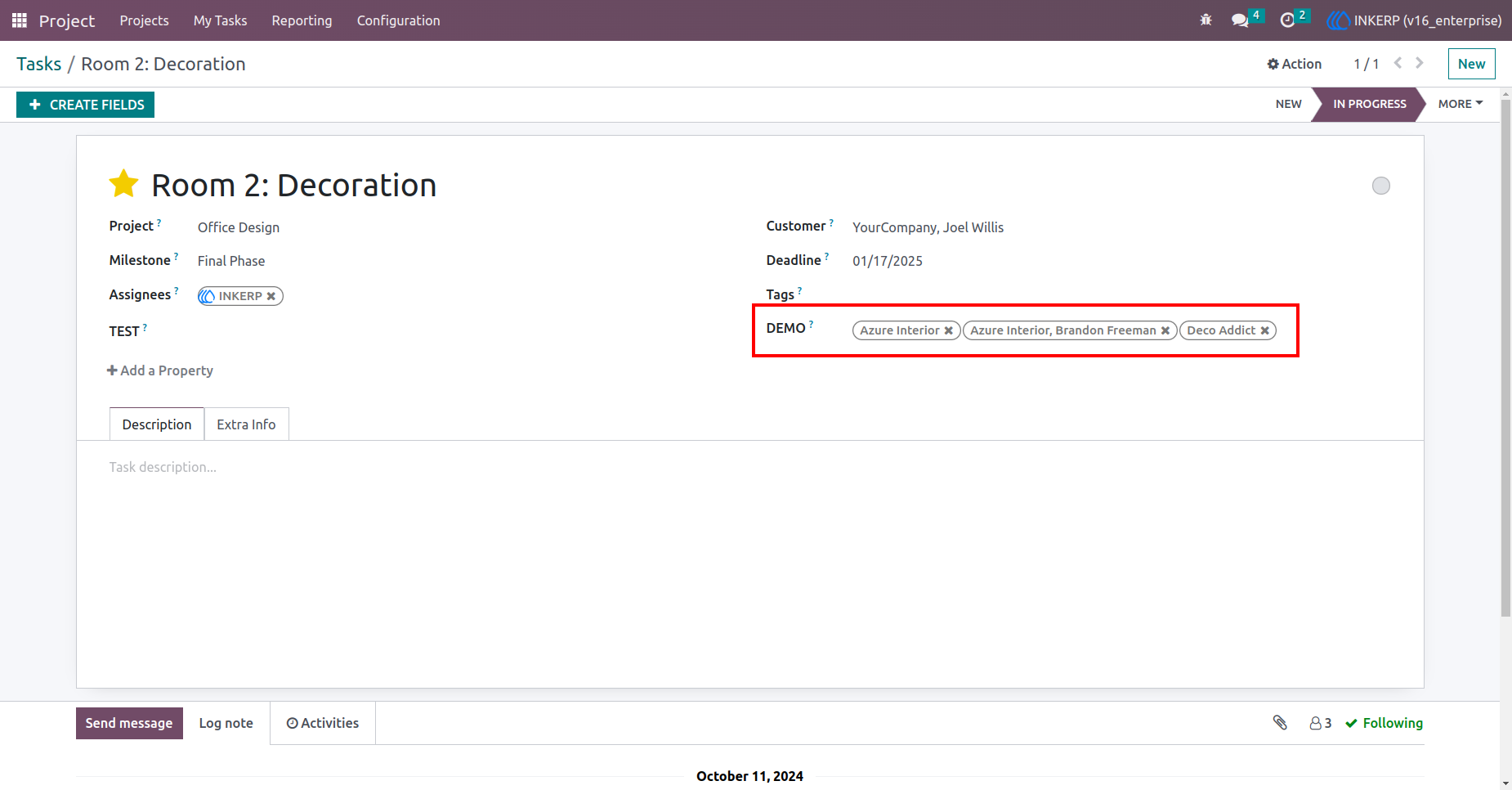The image size is (1512, 790).
Task: Toggle the yellow priority star
Action: point(124,184)
